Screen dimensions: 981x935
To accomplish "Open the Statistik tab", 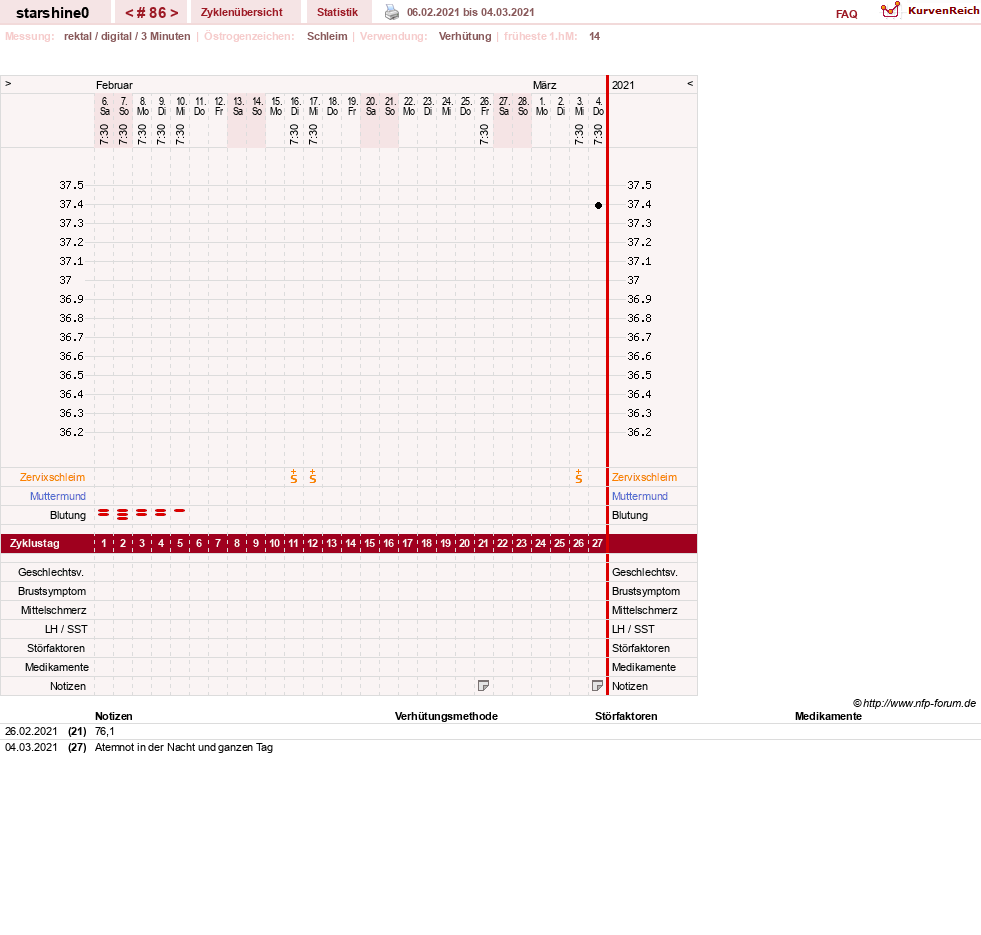I will [337, 12].
